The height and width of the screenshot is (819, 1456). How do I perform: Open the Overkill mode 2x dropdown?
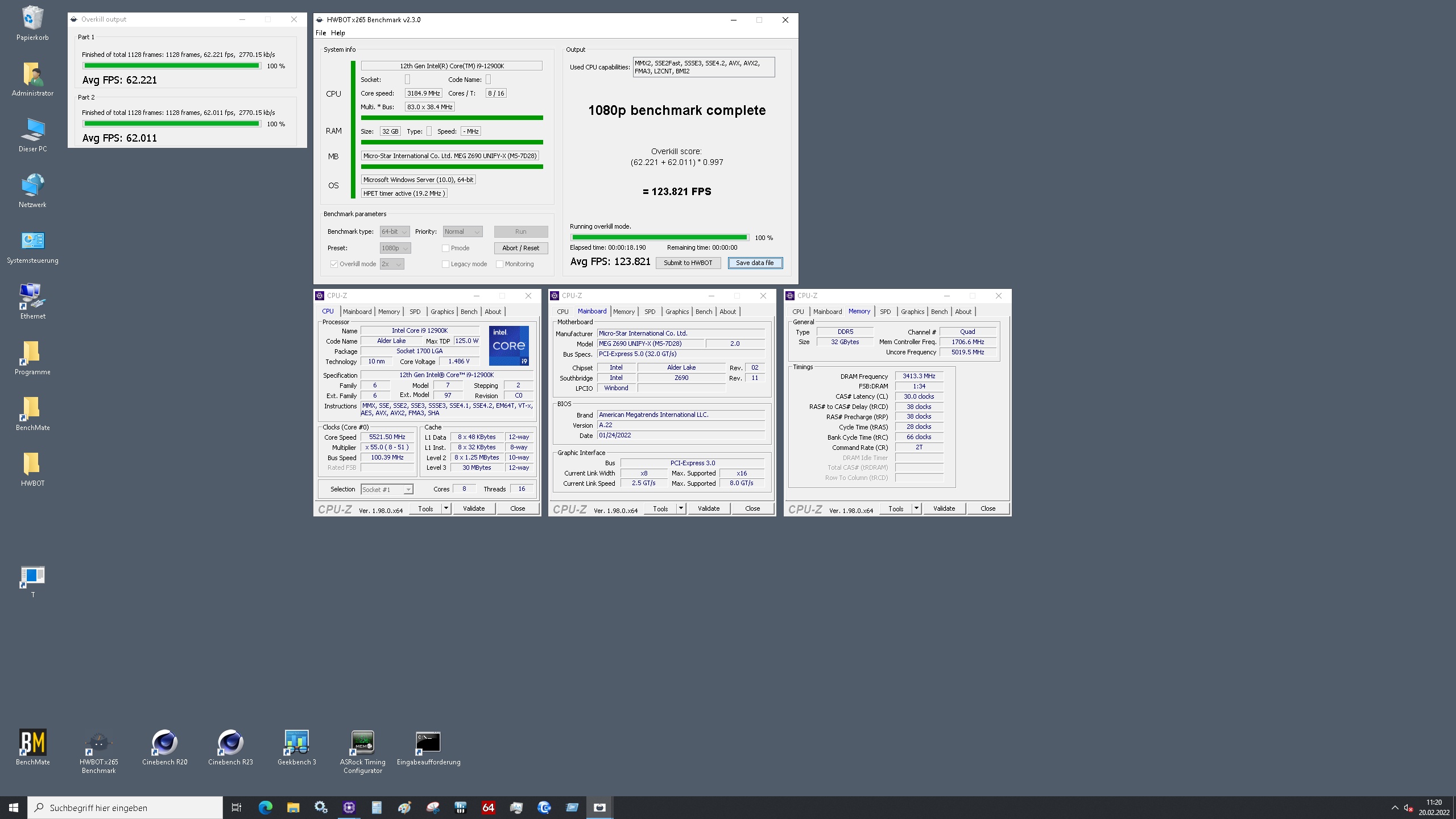392,264
